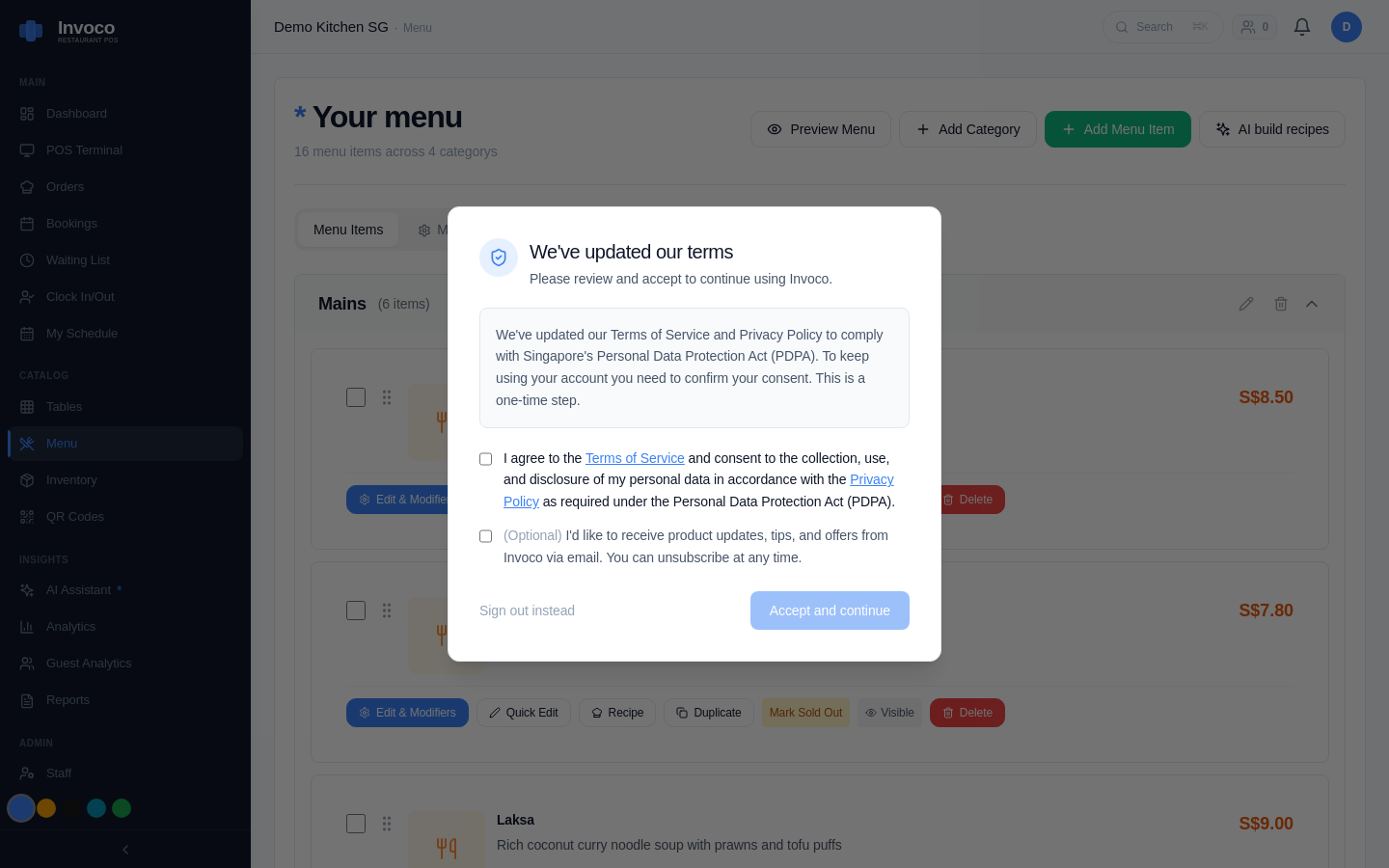Open the Terms of Service link

click(x=635, y=458)
